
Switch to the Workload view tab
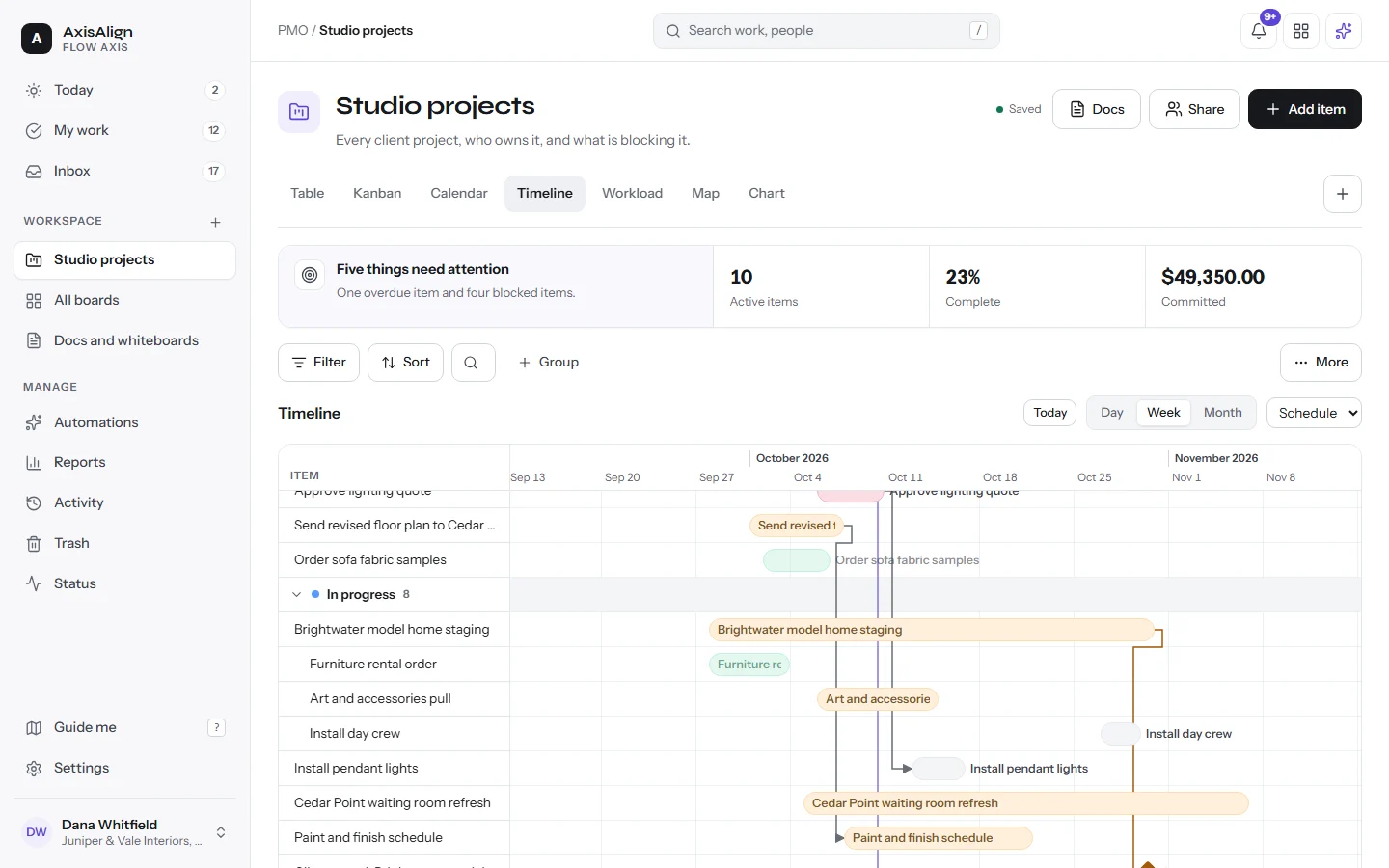(x=632, y=194)
